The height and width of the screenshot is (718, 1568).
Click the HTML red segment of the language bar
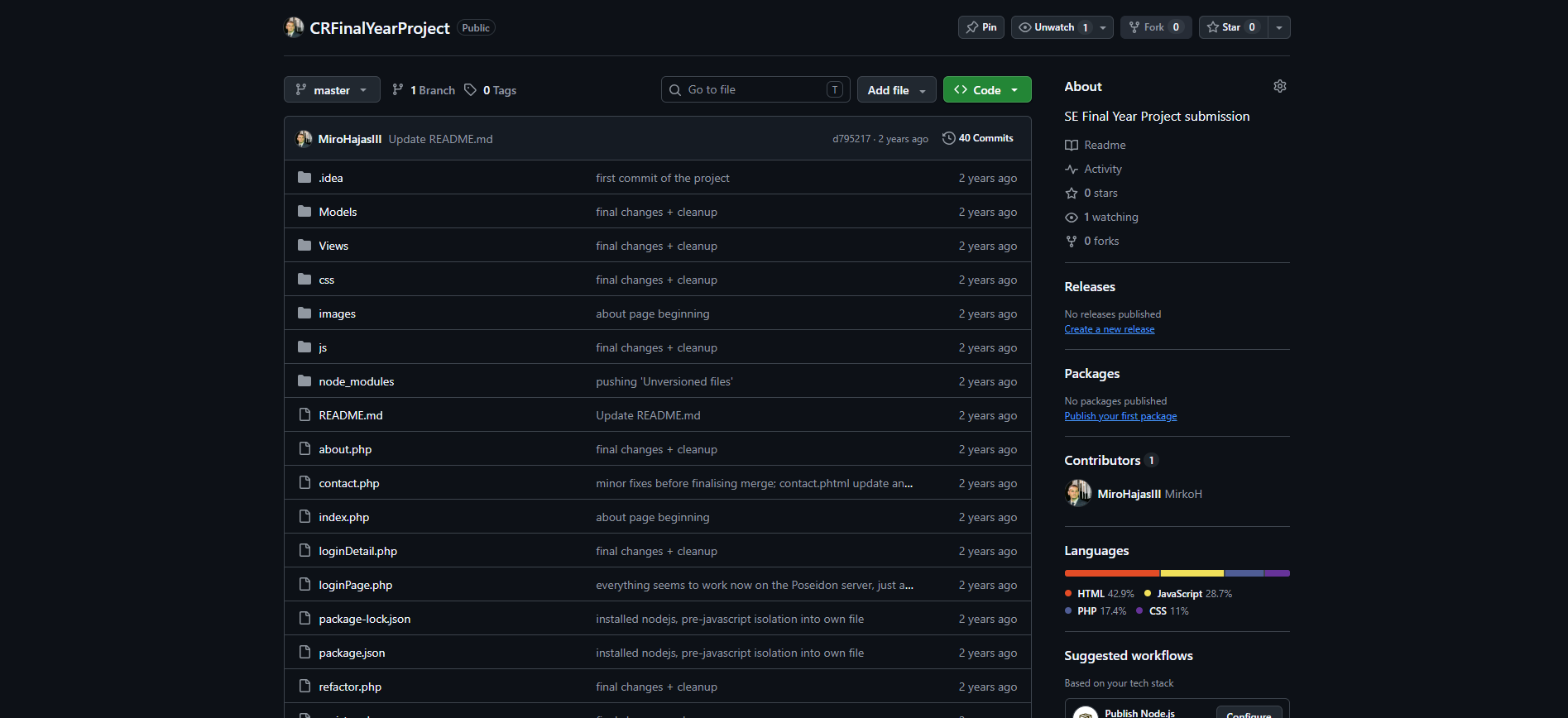(1112, 573)
